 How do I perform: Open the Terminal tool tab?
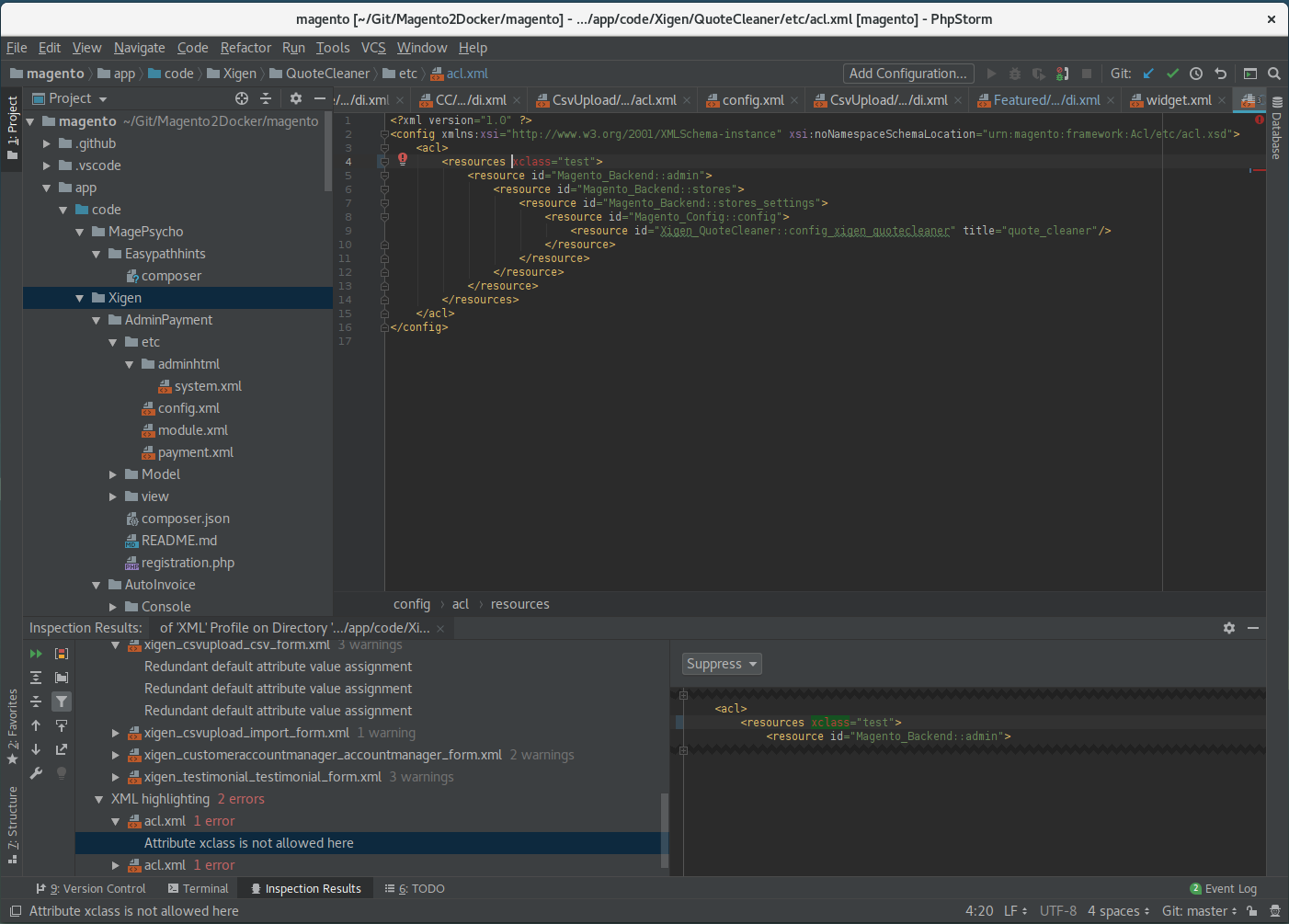tap(198, 888)
